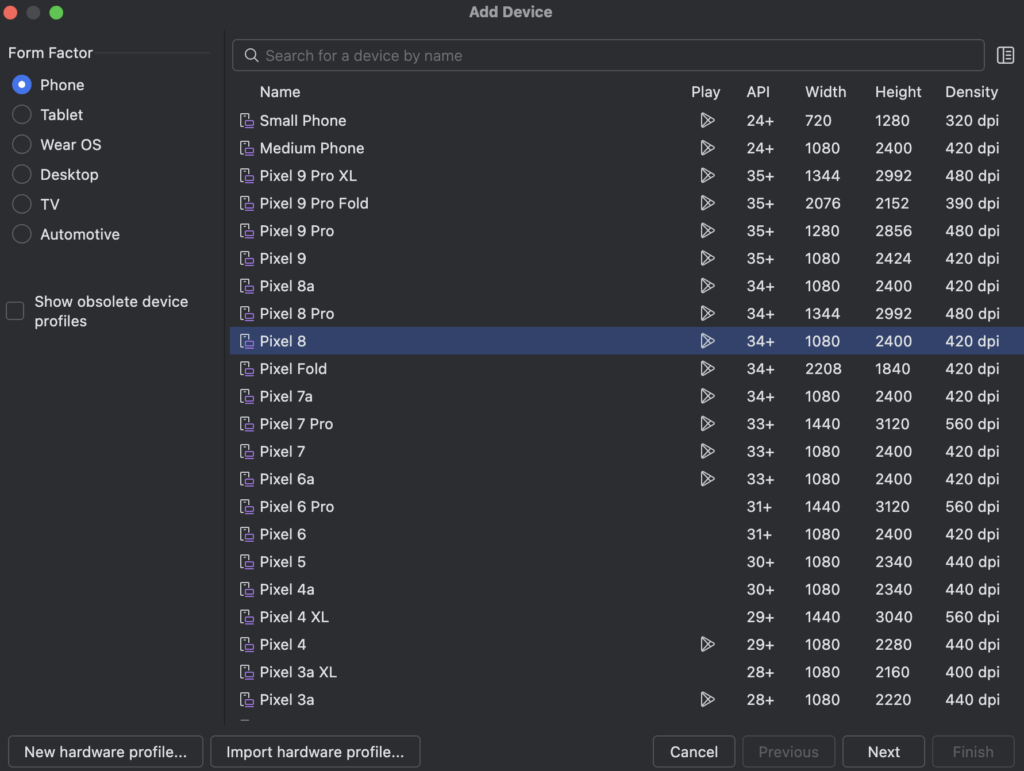
Task: Select the Pixel 9 Pro Fold name
Action: (x=314, y=203)
